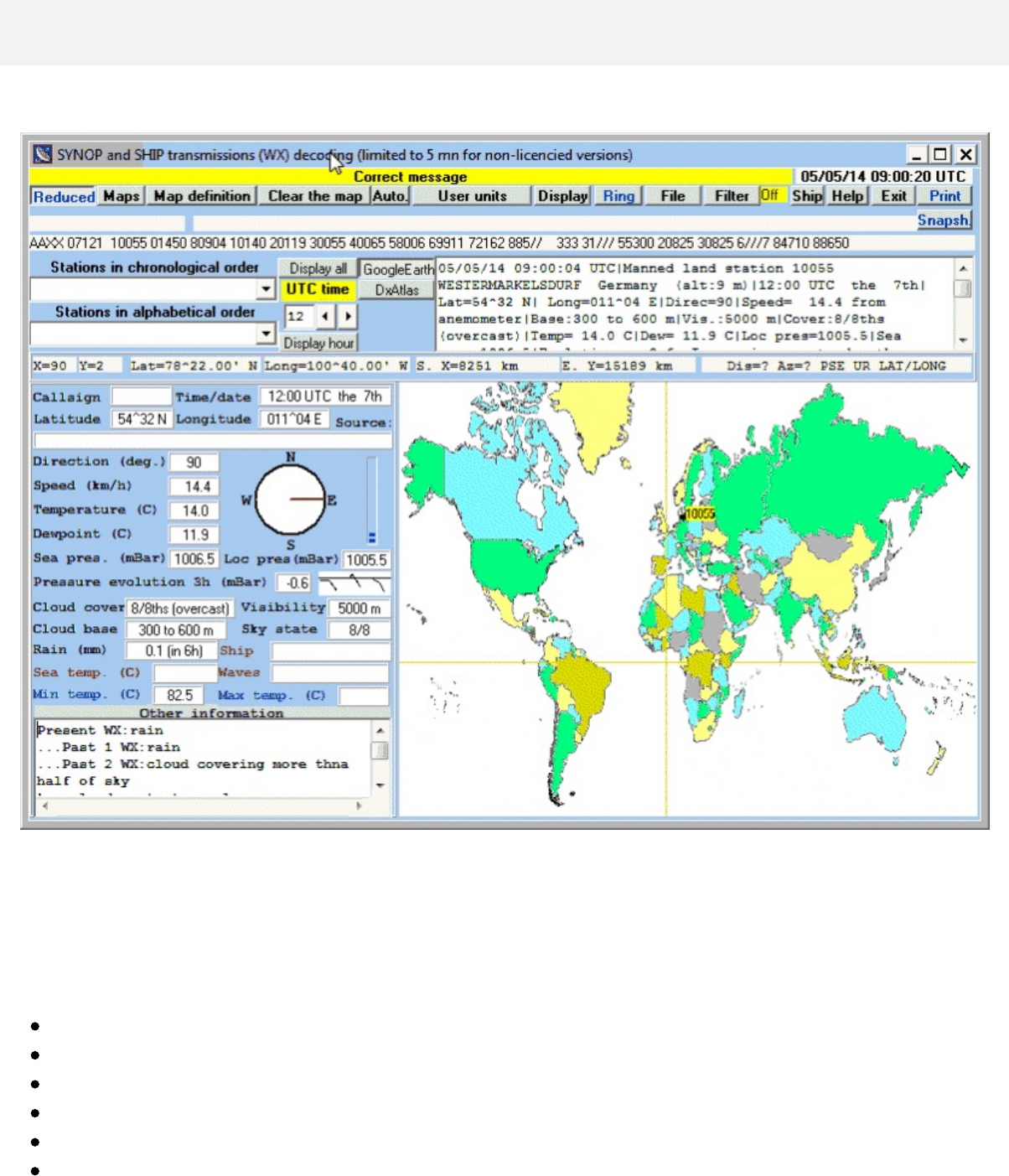Viewport: 1009px width, 1176px height.
Task: Click the PSE UR LAT/LONG status text
Action: (882, 366)
